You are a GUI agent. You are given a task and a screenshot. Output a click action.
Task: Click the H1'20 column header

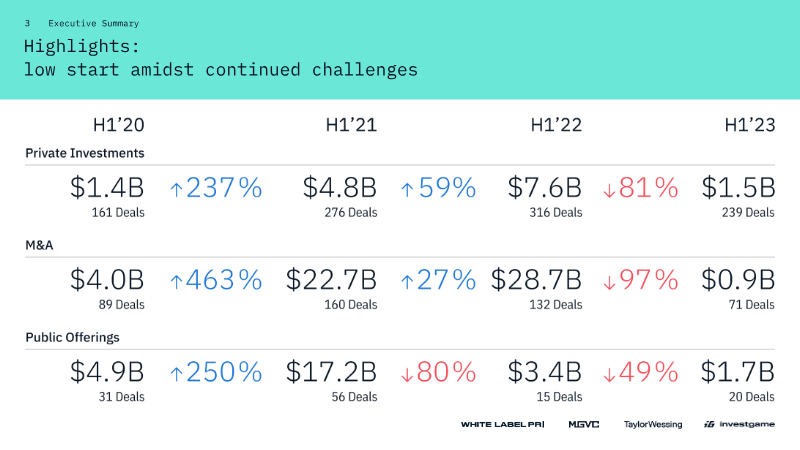tap(118, 125)
